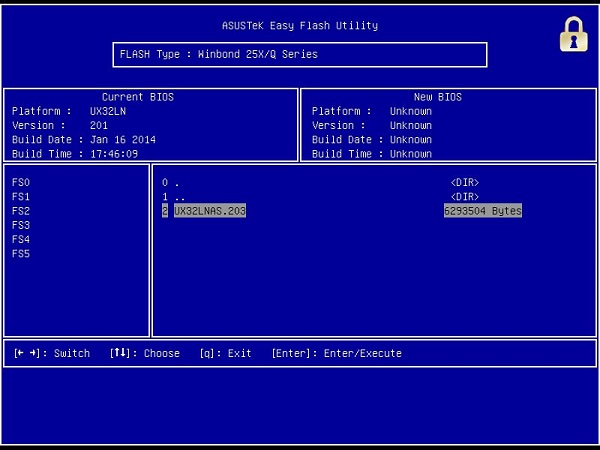600x450 pixels.
Task: Select the FS0 drive entry
Action: [x=21, y=183]
